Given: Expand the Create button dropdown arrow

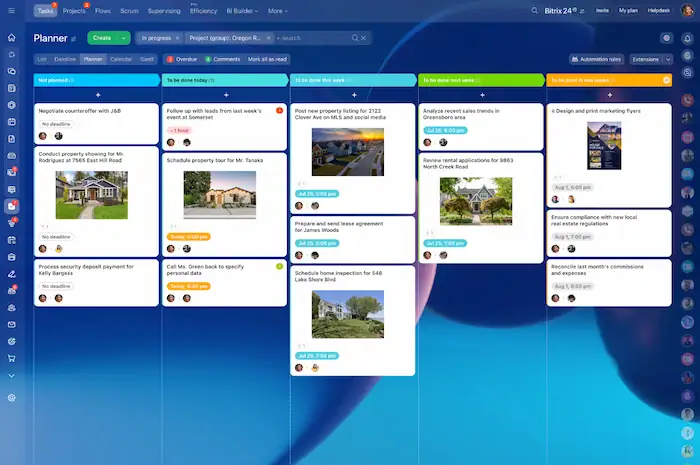Looking at the screenshot, I should pyautogui.click(x=123, y=38).
